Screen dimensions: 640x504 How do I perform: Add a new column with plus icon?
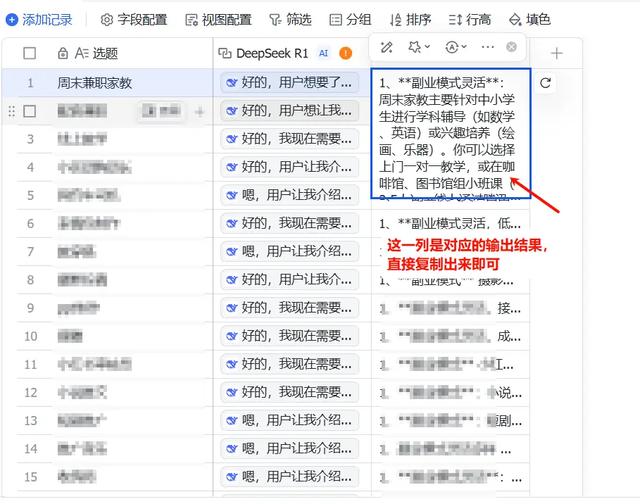click(x=556, y=53)
